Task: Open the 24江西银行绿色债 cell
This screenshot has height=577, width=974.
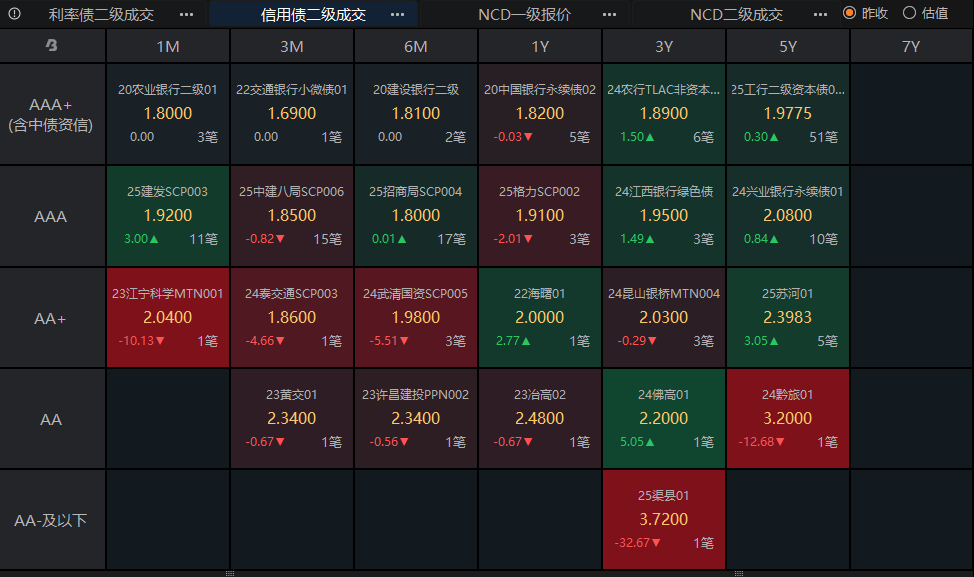Action: (664, 216)
